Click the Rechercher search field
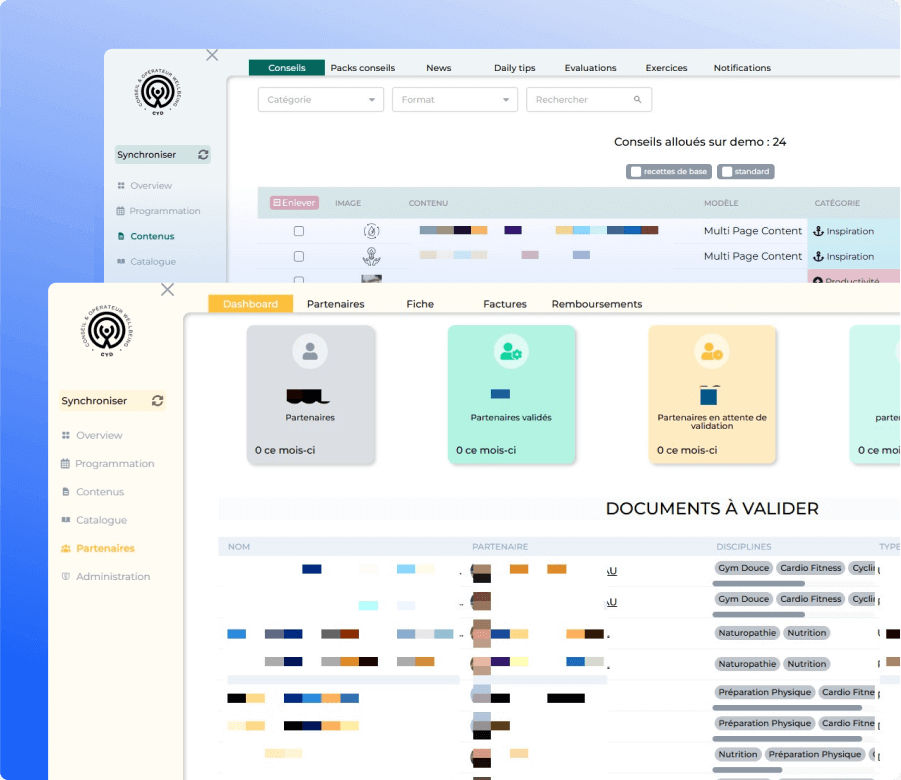901x780 pixels. click(580, 100)
